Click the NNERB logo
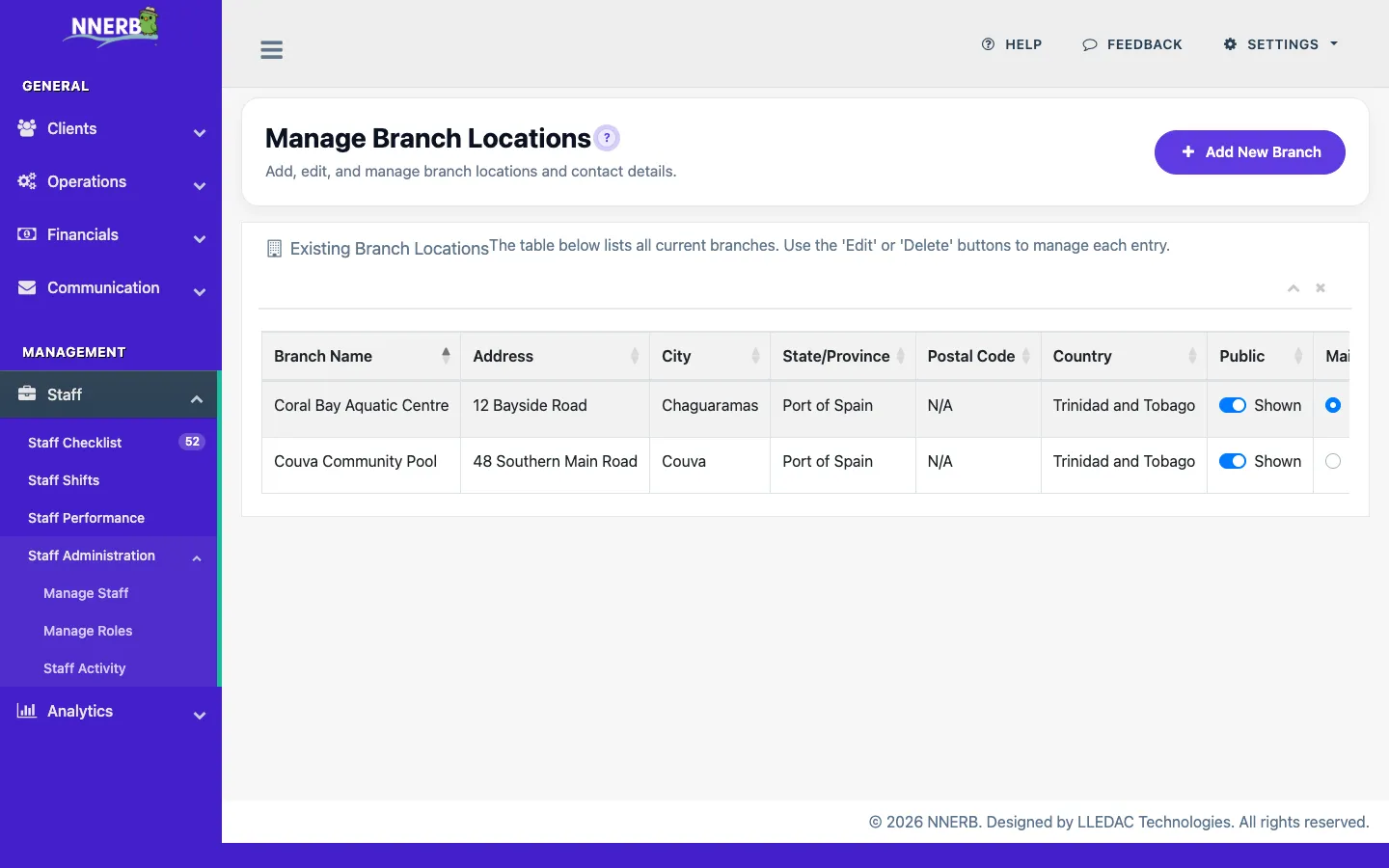This screenshot has width=1389, height=868. [x=111, y=27]
